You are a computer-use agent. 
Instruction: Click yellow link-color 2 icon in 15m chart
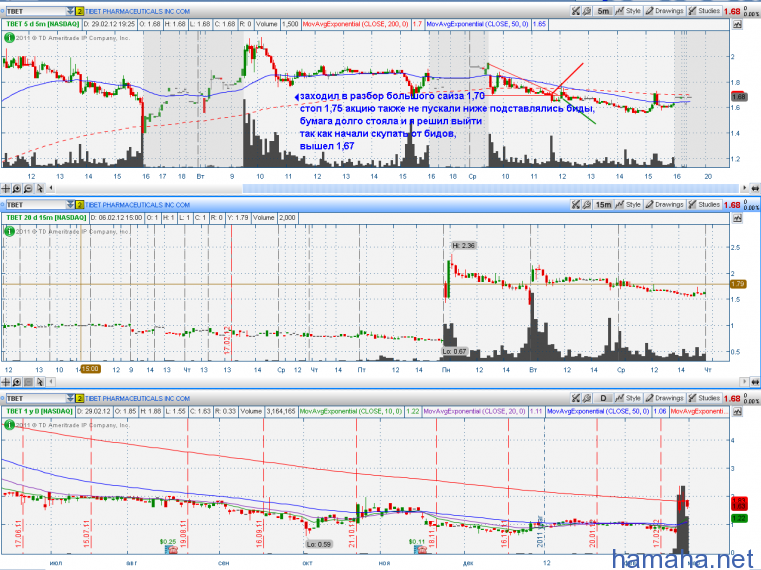(80, 204)
